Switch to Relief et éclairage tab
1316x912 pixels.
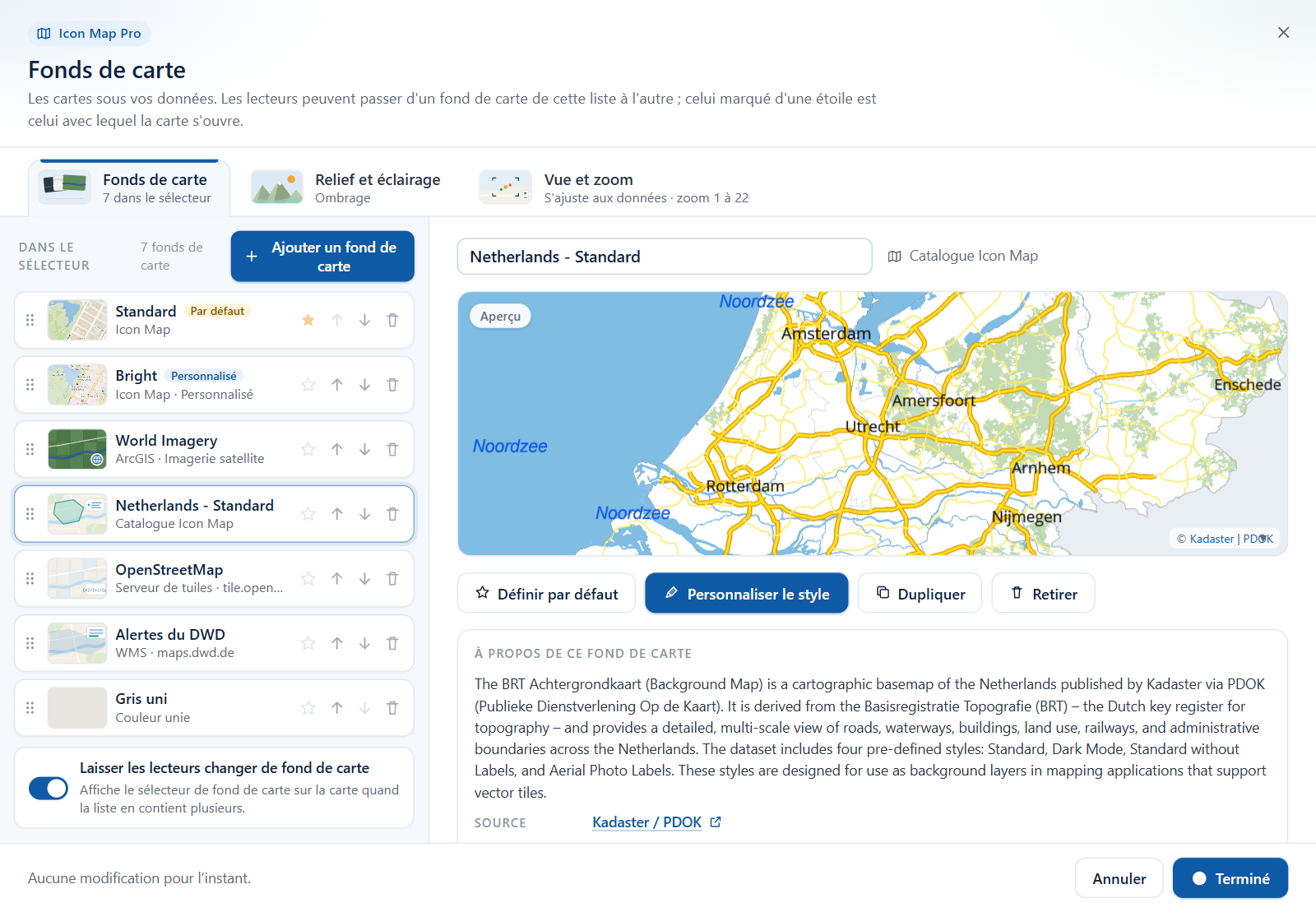pos(346,187)
